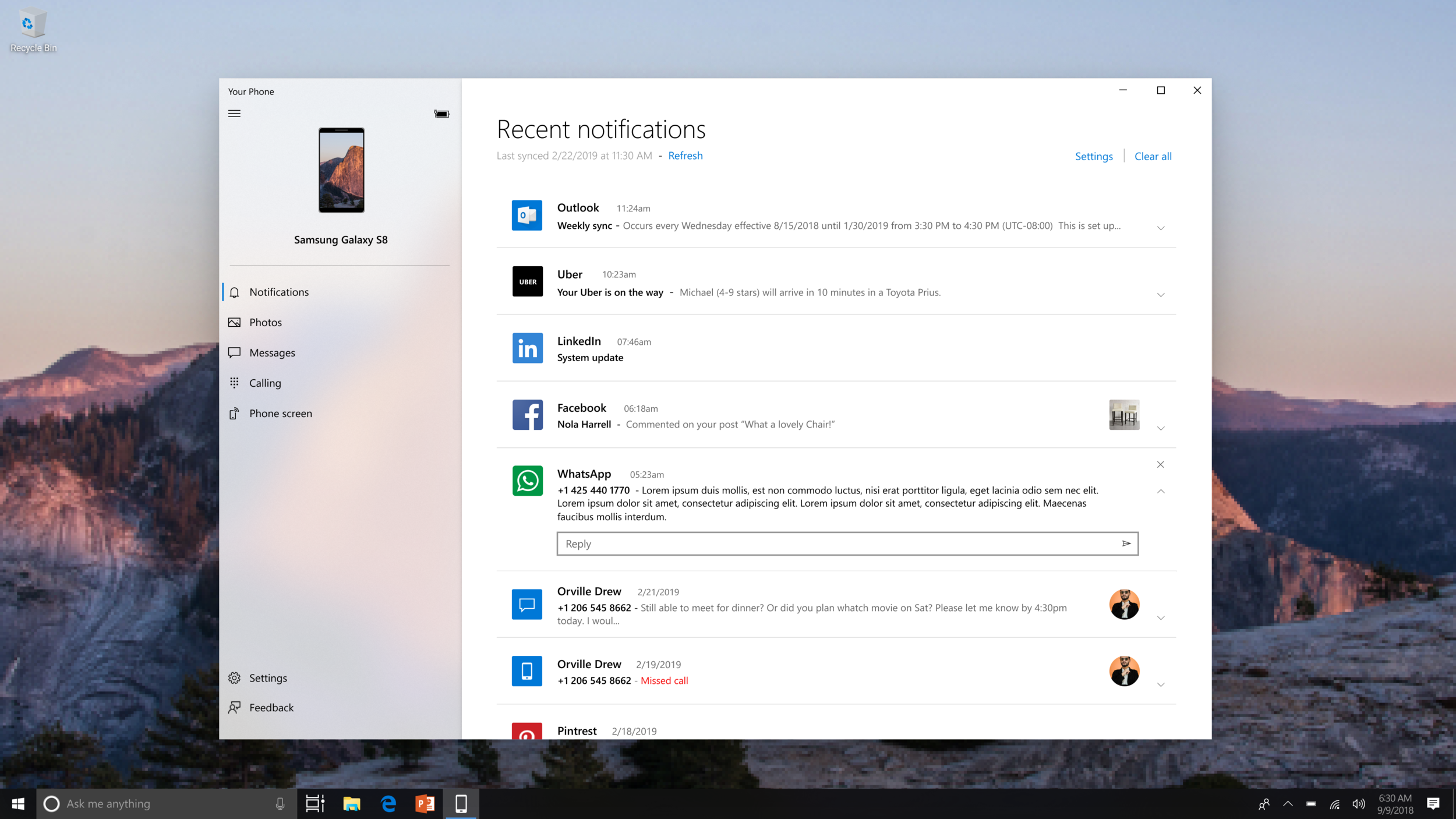Expand the Orville Drew missed call notification

(x=1160, y=685)
